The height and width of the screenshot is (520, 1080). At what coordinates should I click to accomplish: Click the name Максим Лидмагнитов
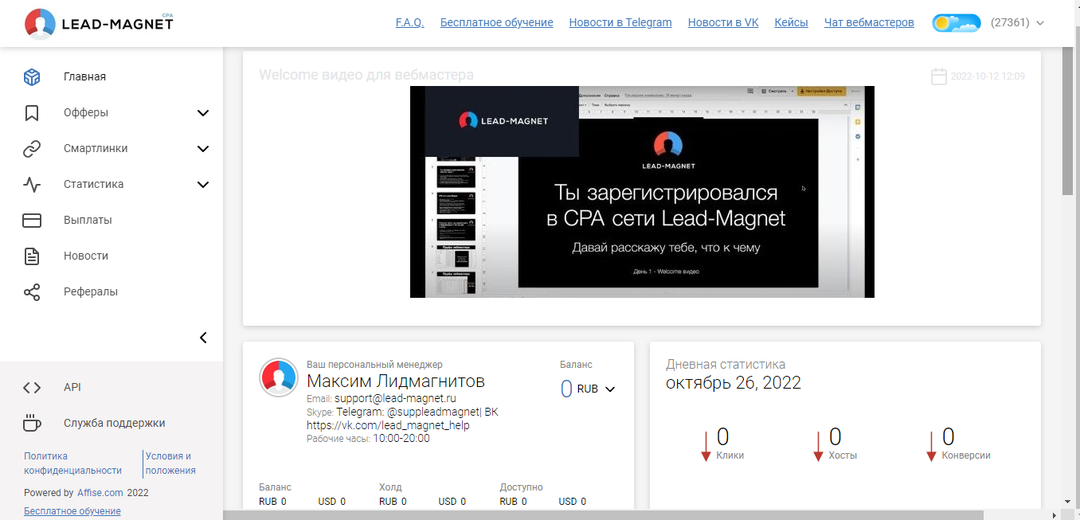(x=395, y=381)
